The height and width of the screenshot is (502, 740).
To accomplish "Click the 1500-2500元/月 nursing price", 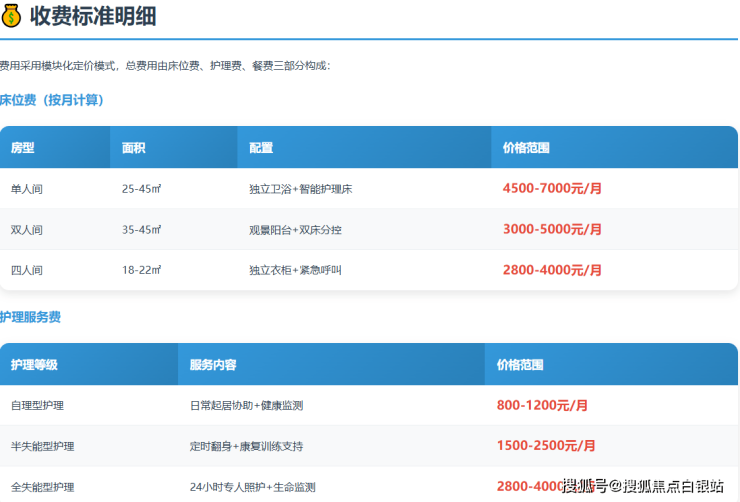I will pyautogui.click(x=546, y=446).
